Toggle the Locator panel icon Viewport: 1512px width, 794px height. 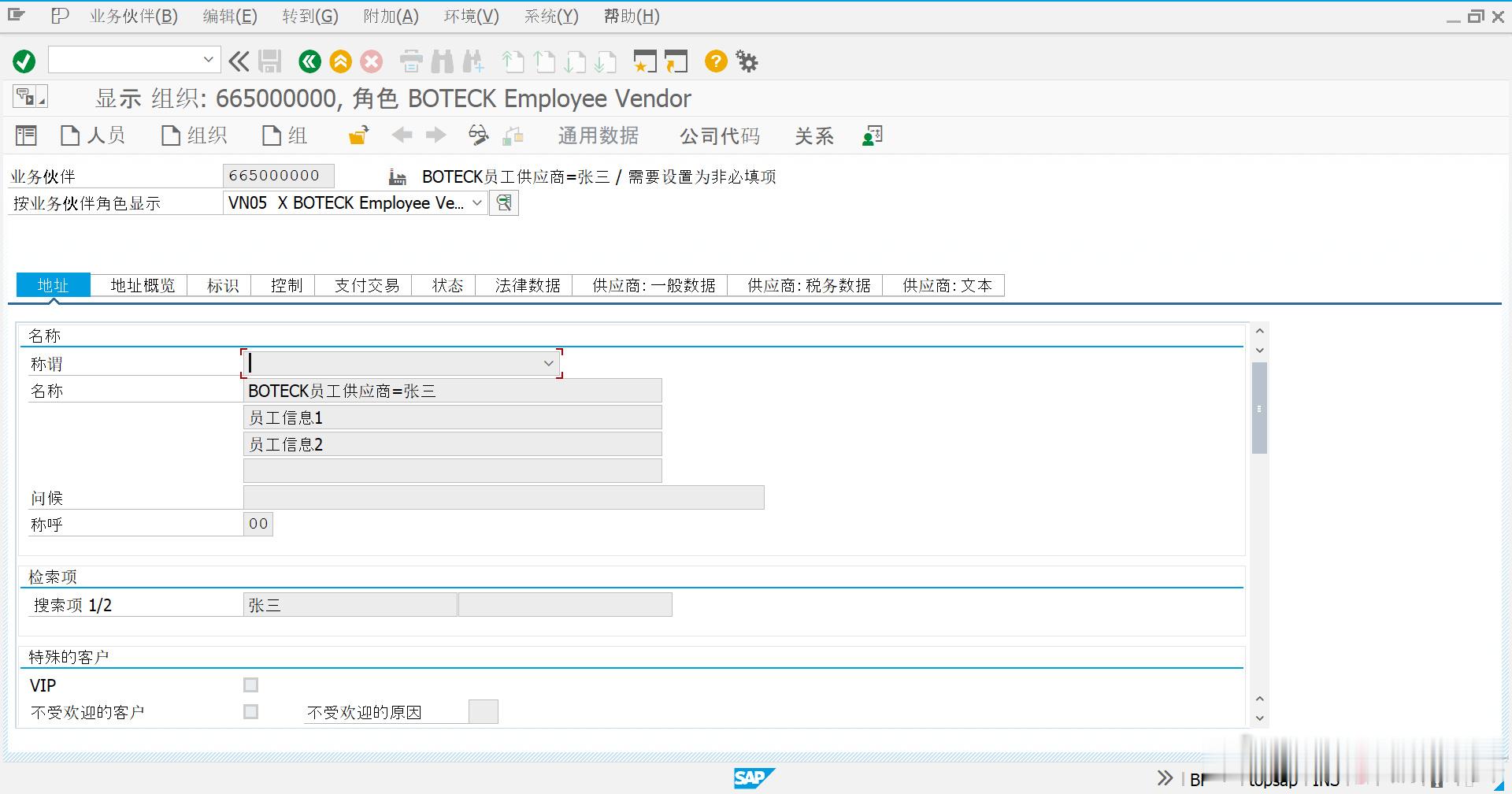tap(26, 135)
